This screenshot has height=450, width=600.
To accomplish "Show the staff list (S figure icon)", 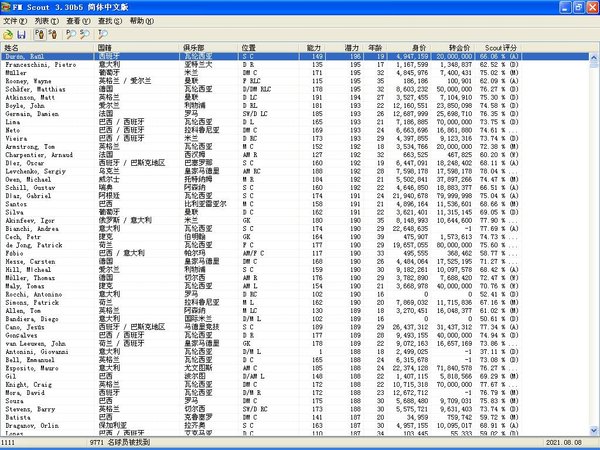I will coord(53,34).
